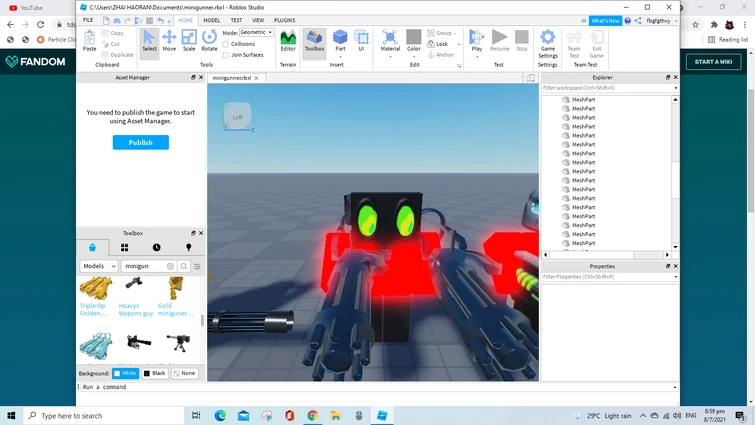
Task: Select the Rotate tool
Action: click(x=209, y=40)
